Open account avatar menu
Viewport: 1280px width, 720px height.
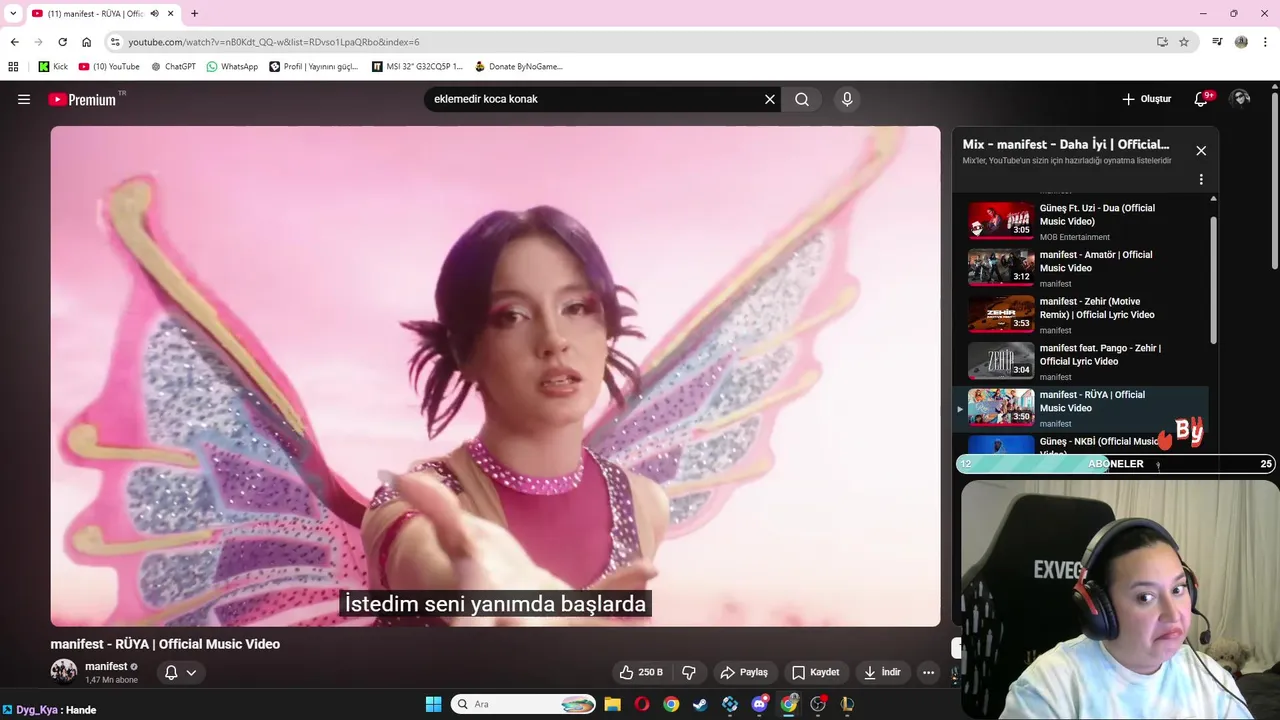coord(1241,98)
